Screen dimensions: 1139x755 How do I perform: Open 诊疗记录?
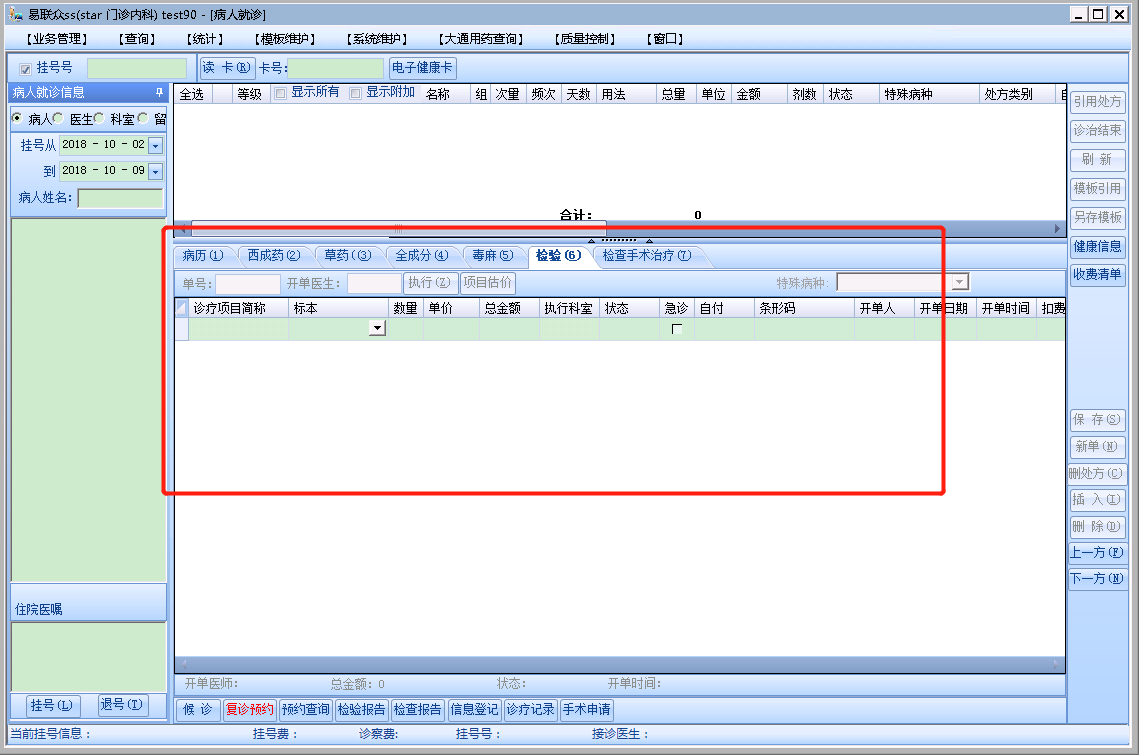(530, 710)
